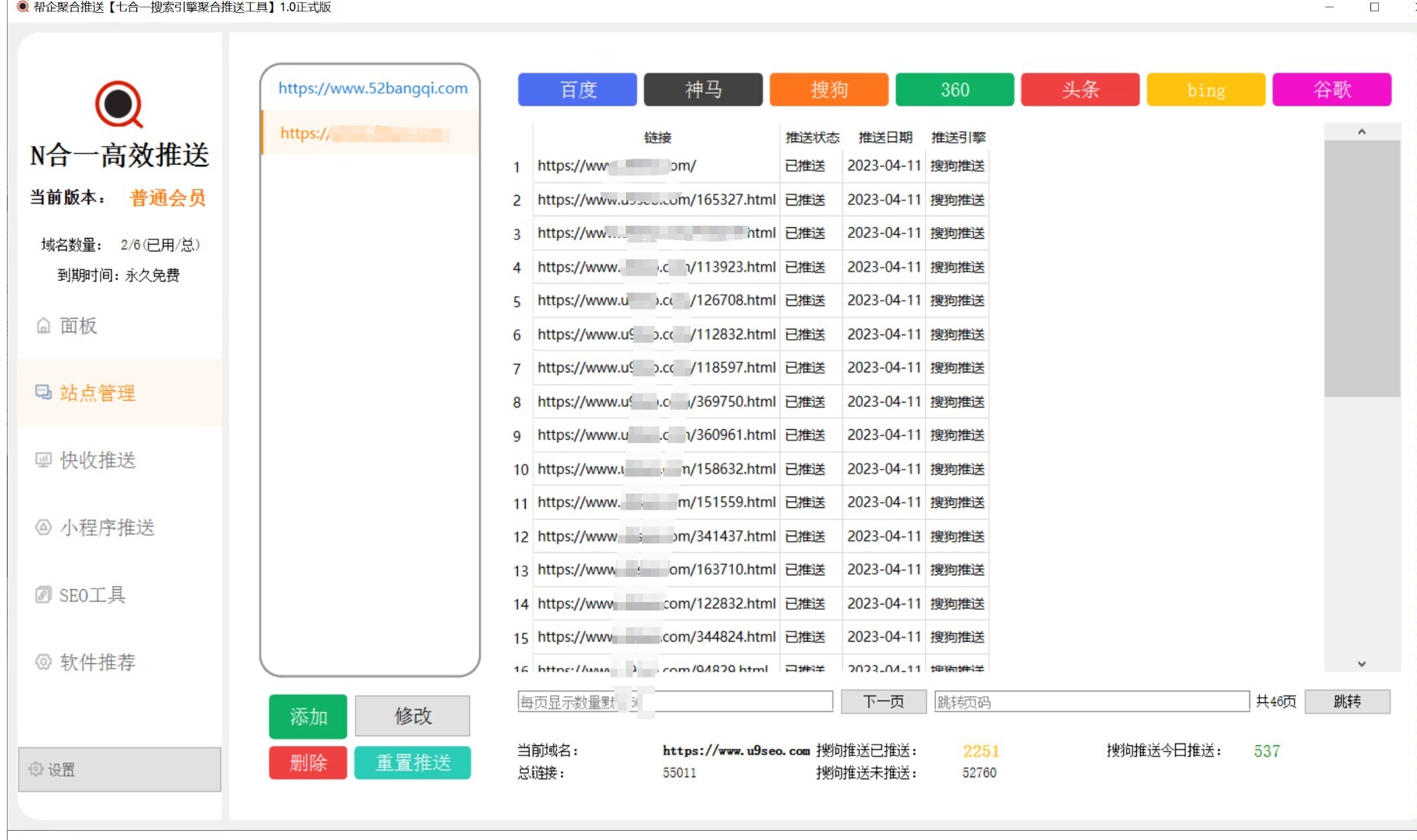Click the 537 today pushed value
The height and width of the screenshot is (840, 1417).
coord(1266,751)
